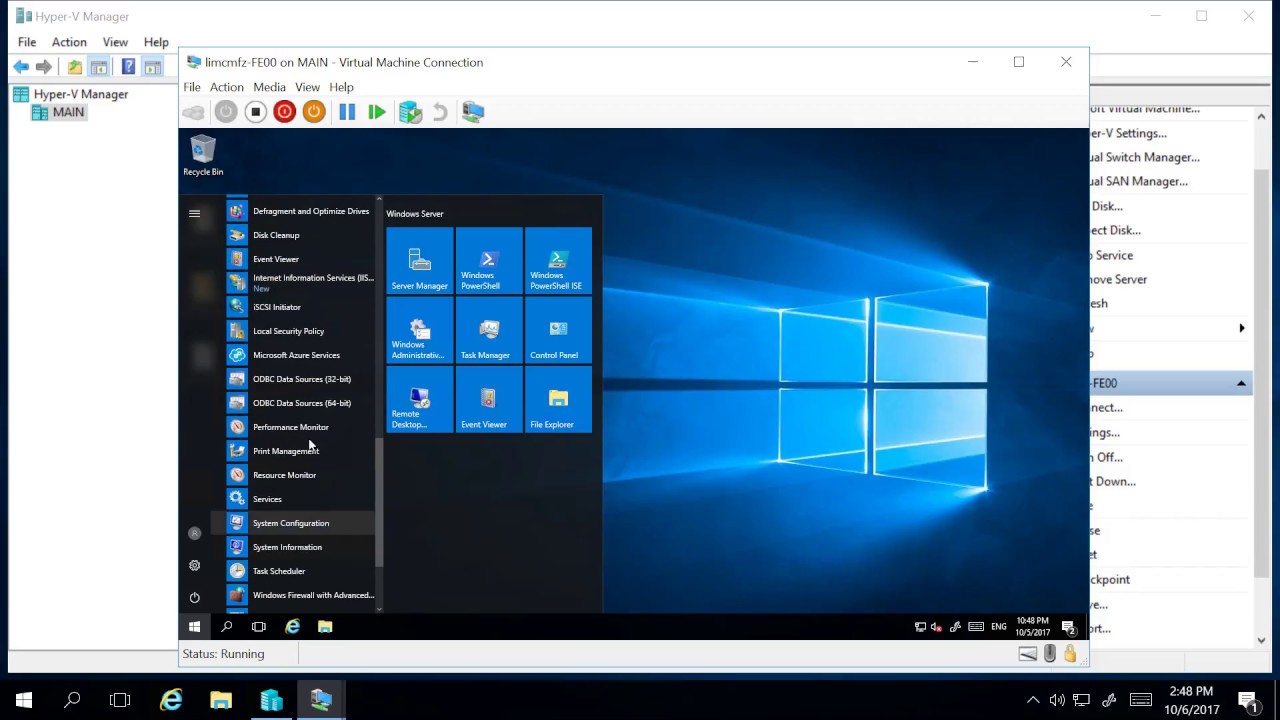Open ODBC Data Sources (32-bit)
Screen dimensions: 1280x720
coord(299,379)
